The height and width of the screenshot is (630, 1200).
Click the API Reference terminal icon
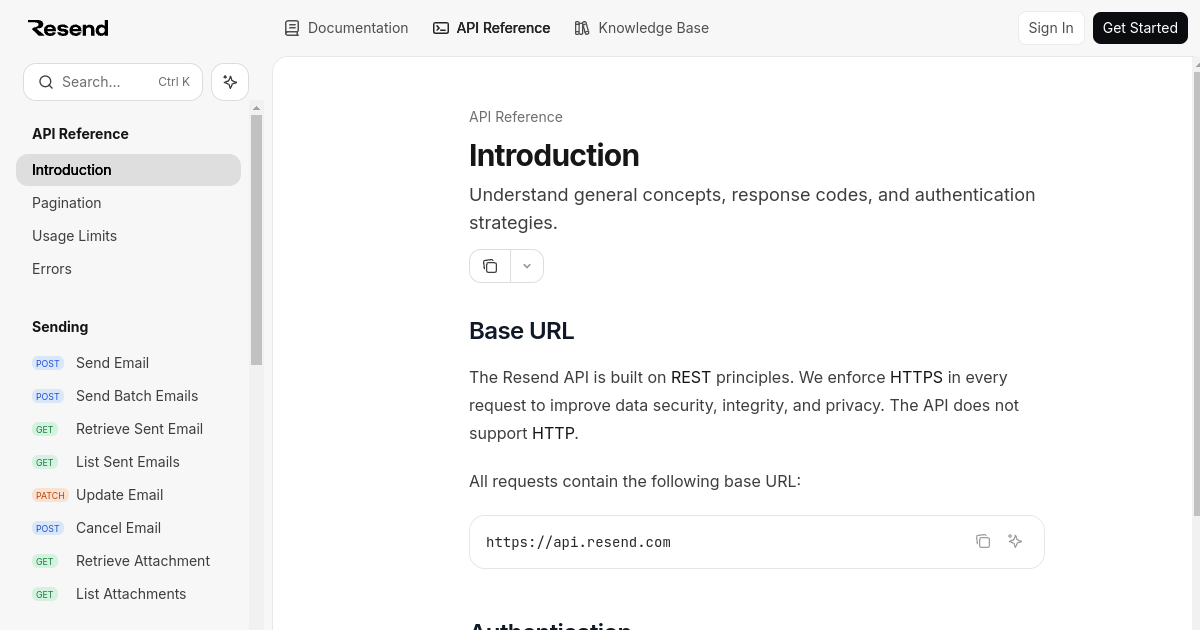pyautogui.click(x=441, y=28)
